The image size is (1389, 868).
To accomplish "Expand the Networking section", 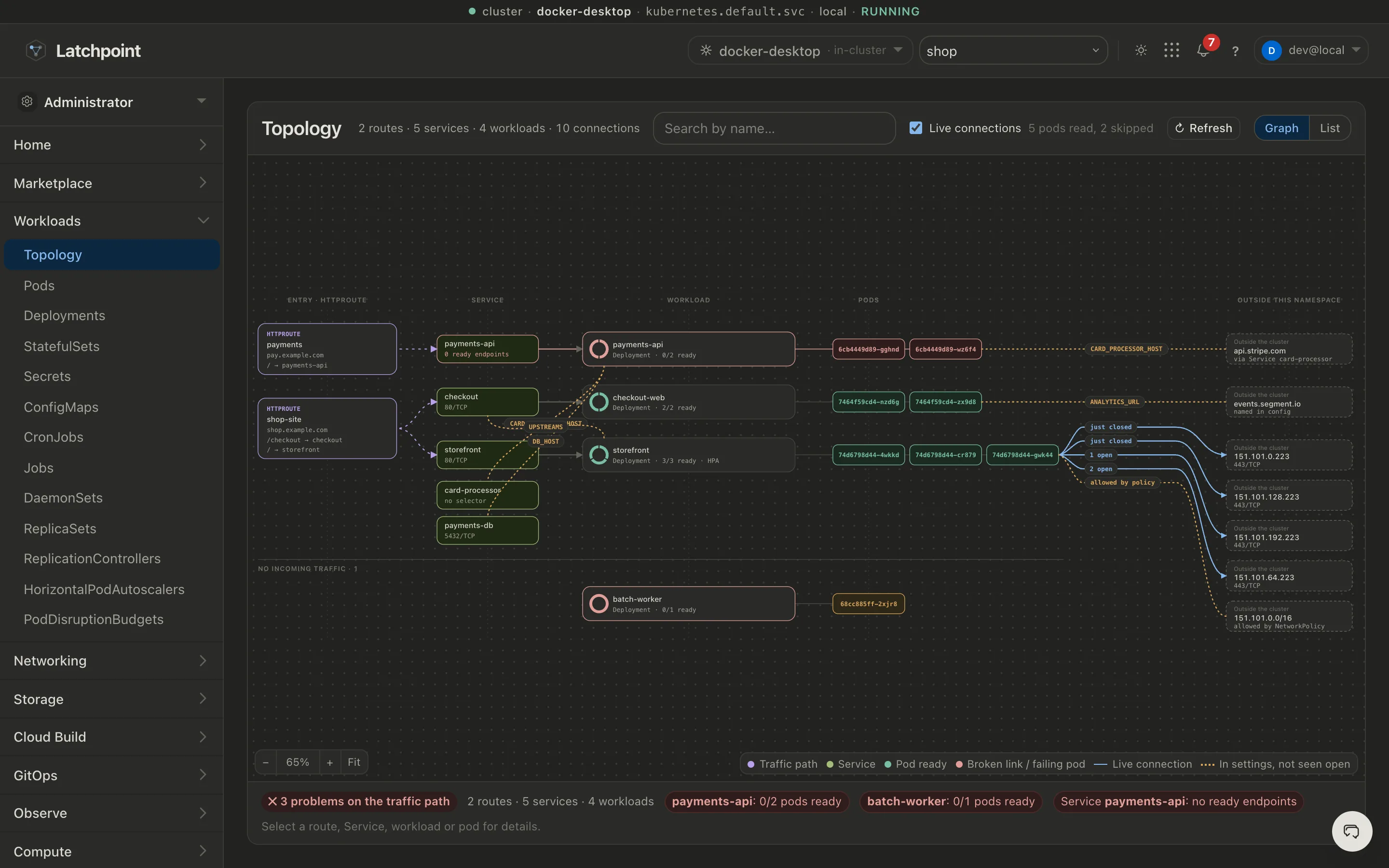I will pos(111,661).
